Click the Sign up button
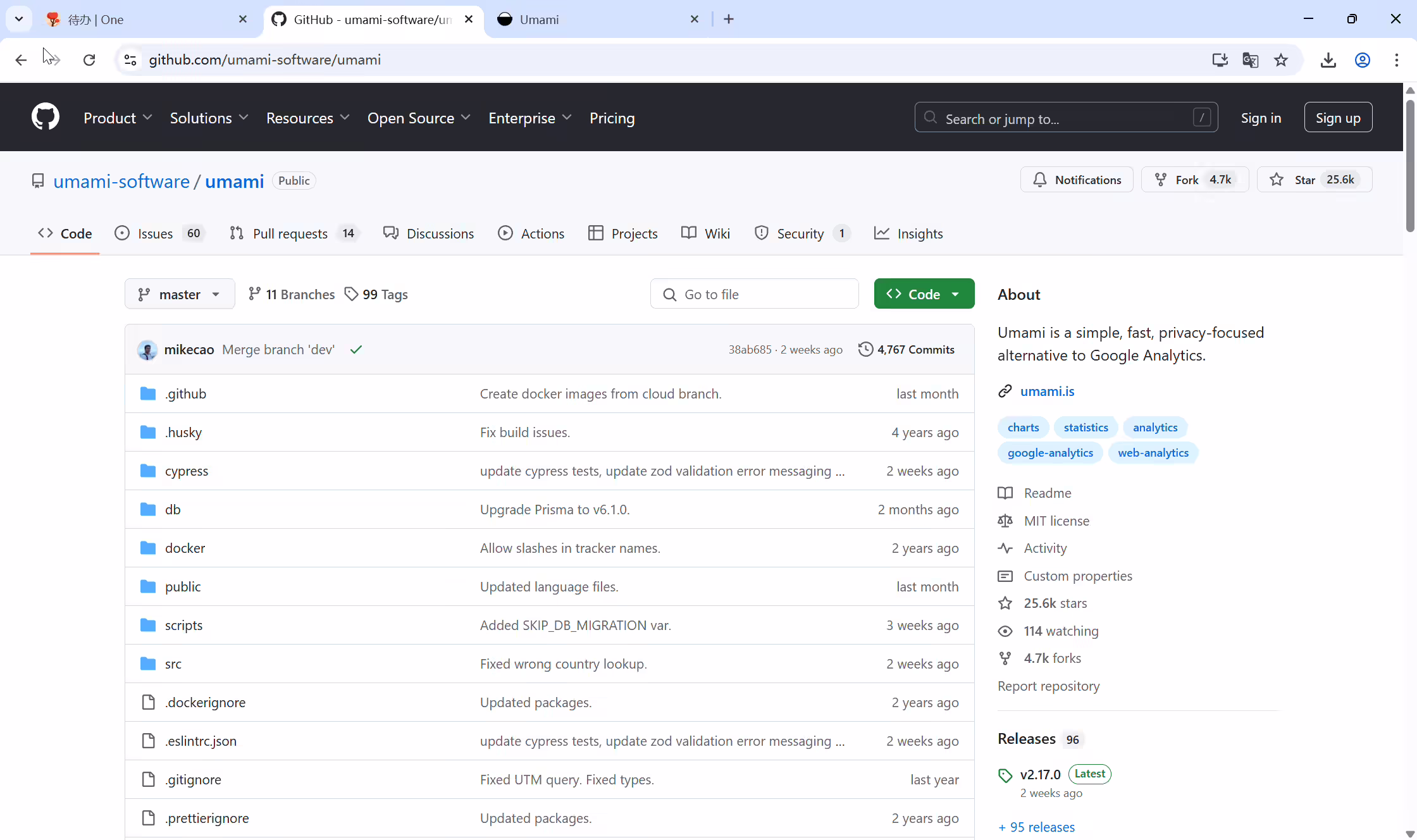Screen dimensions: 1417x840 point(1338,117)
